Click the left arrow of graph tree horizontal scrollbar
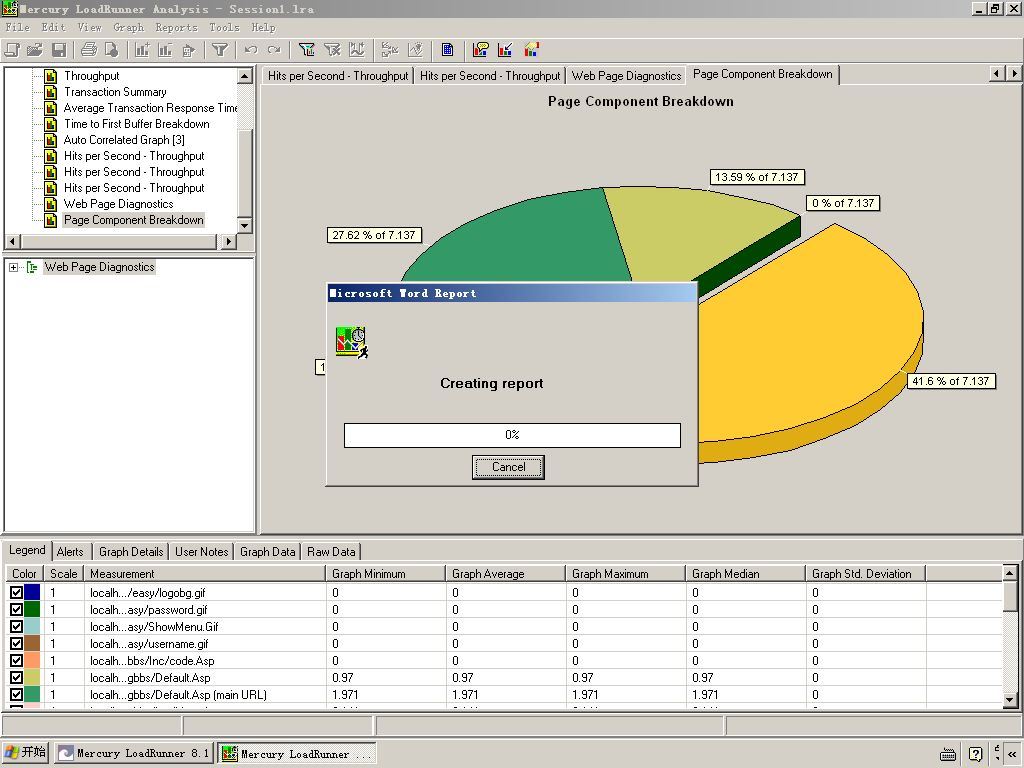 click(x=12, y=242)
